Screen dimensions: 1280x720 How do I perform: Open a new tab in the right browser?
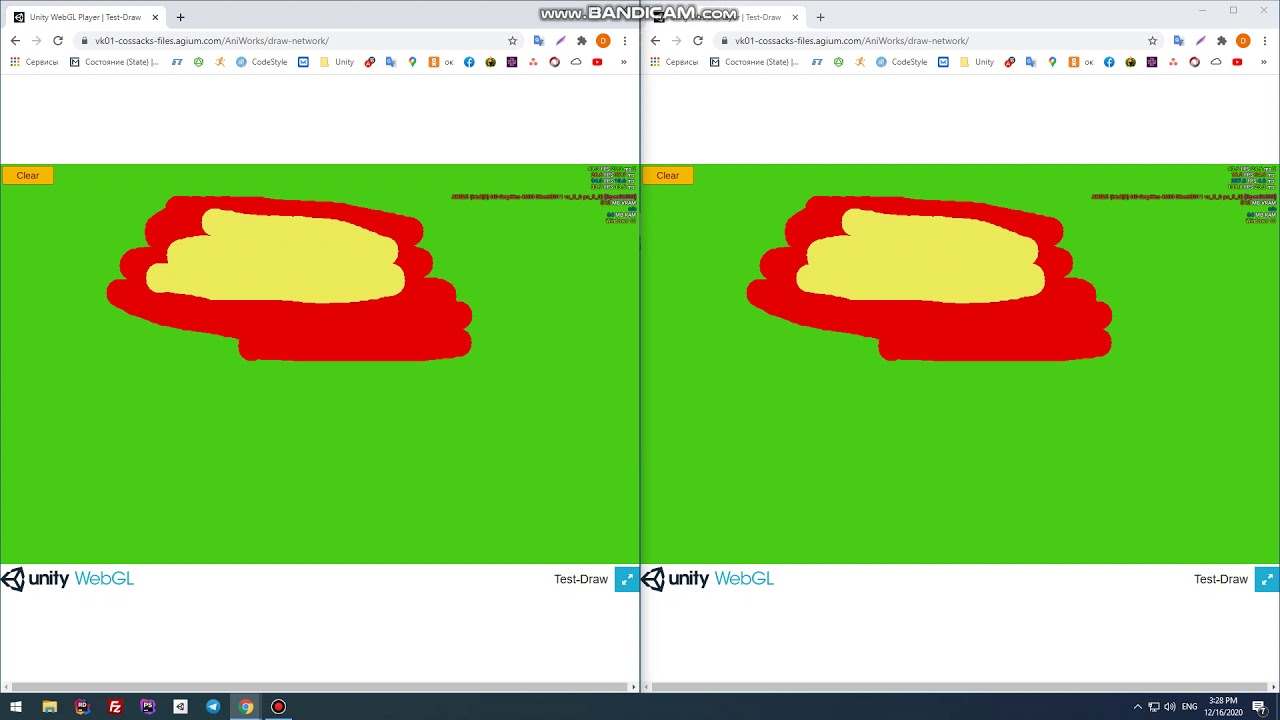(x=820, y=17)
